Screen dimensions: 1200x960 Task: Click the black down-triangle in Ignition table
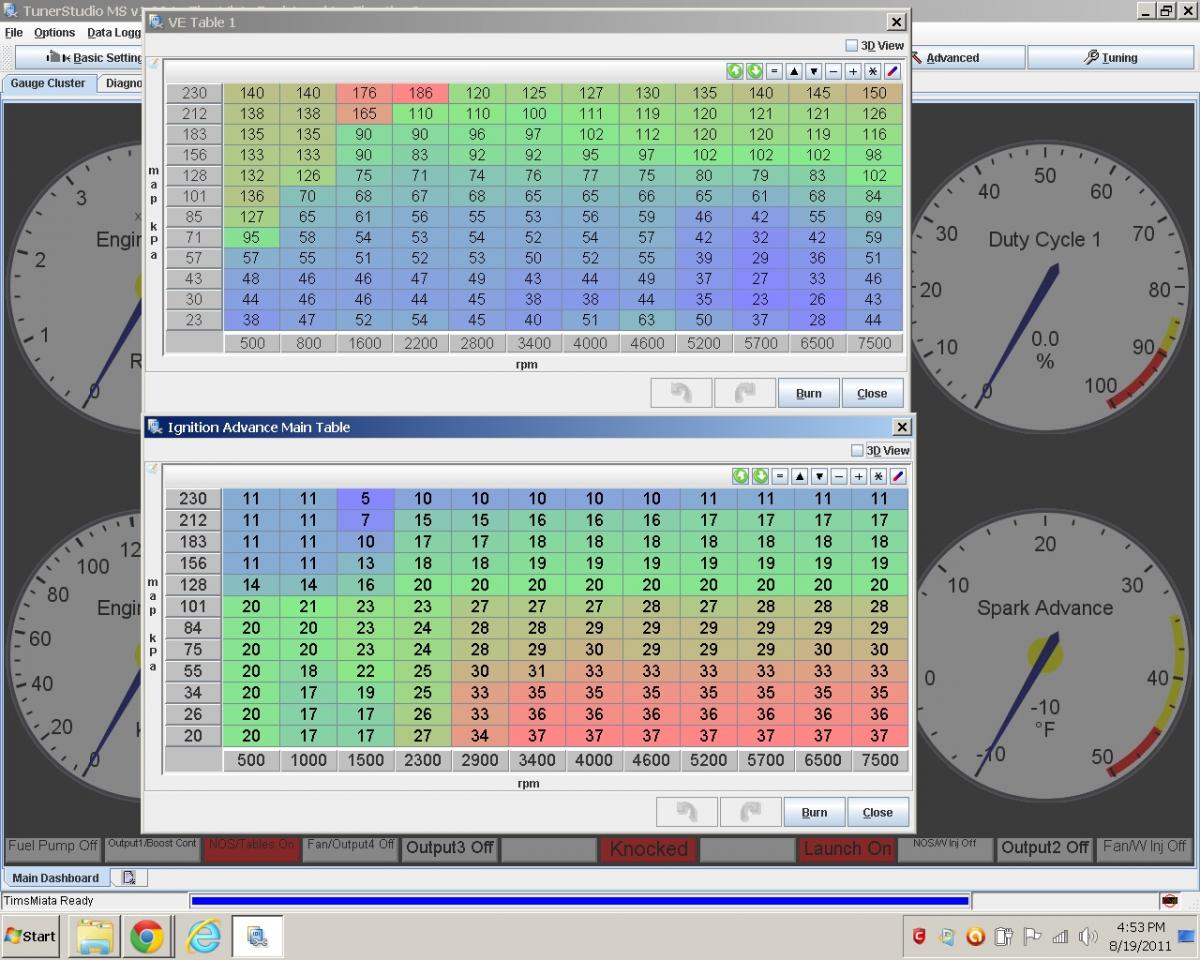819,477
